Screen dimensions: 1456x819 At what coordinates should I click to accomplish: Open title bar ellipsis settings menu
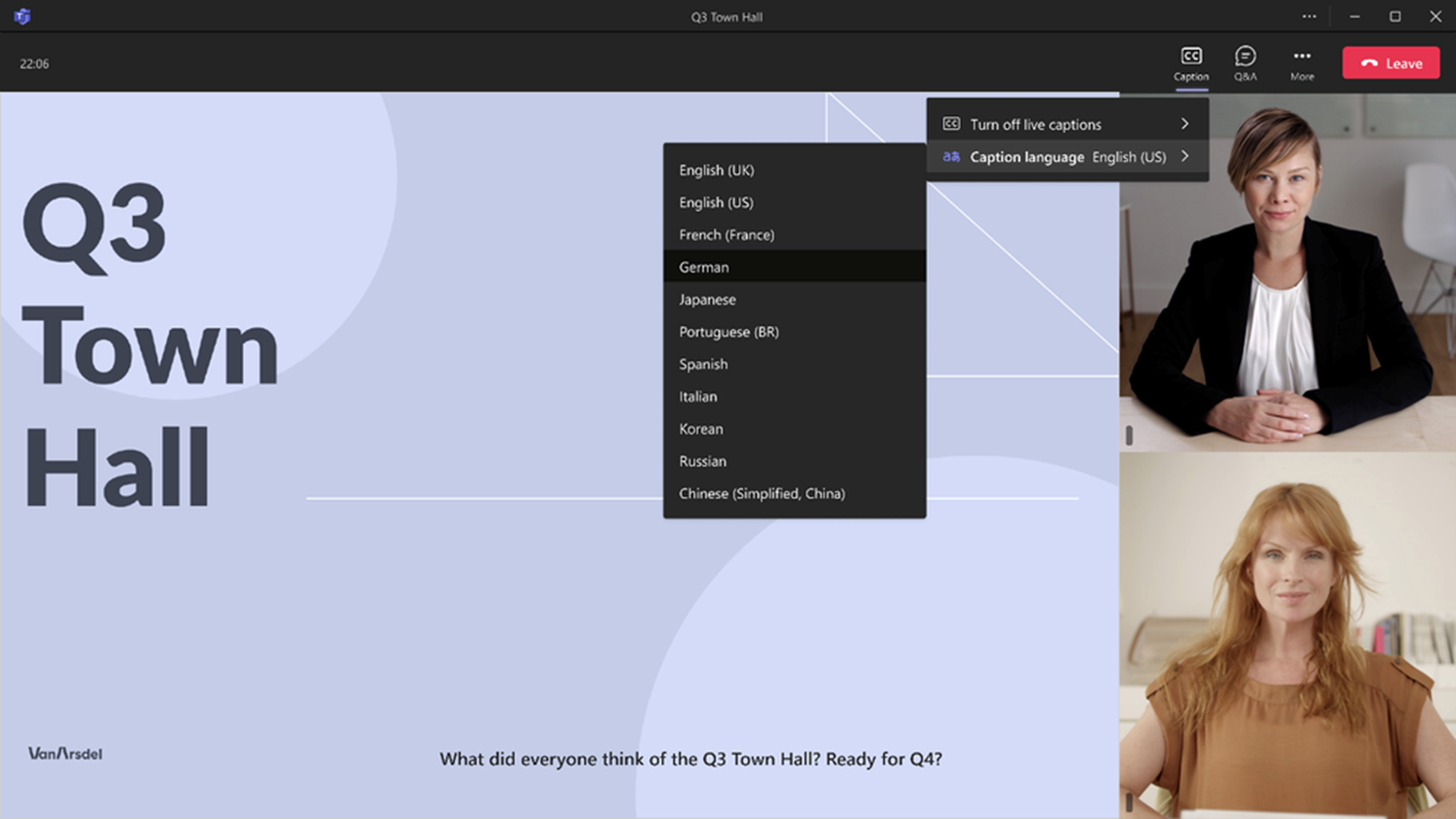pyautogui.click(x=1309, y=17)
